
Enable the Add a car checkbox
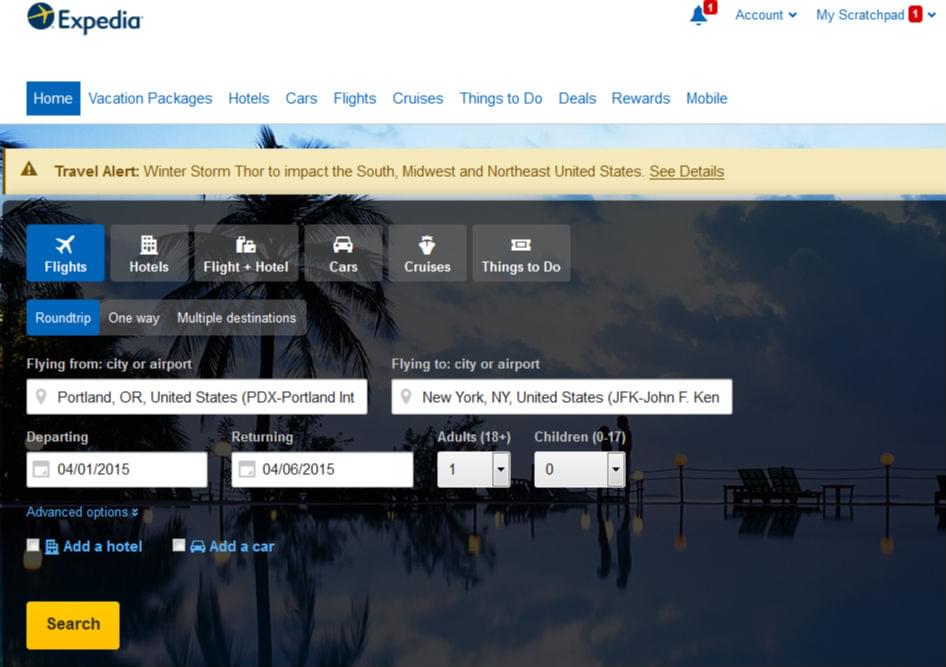179,545
